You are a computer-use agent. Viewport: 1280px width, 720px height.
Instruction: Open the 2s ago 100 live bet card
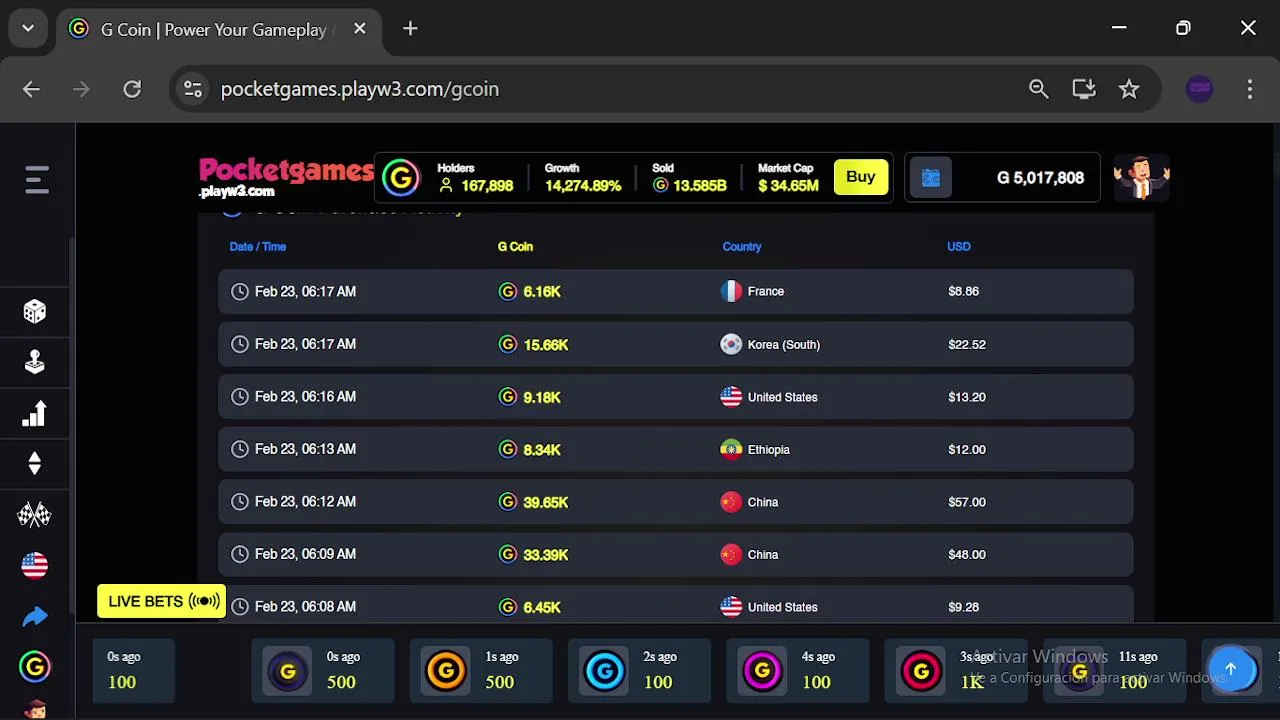[639, 669]
